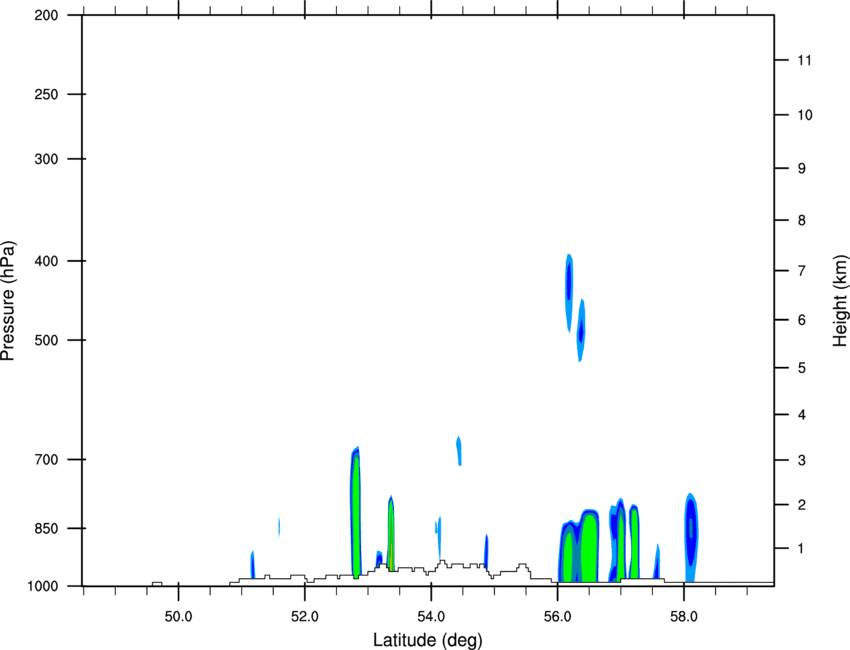
Task: Click the 400 pressure tick label
Action: (x=46, y=261)
